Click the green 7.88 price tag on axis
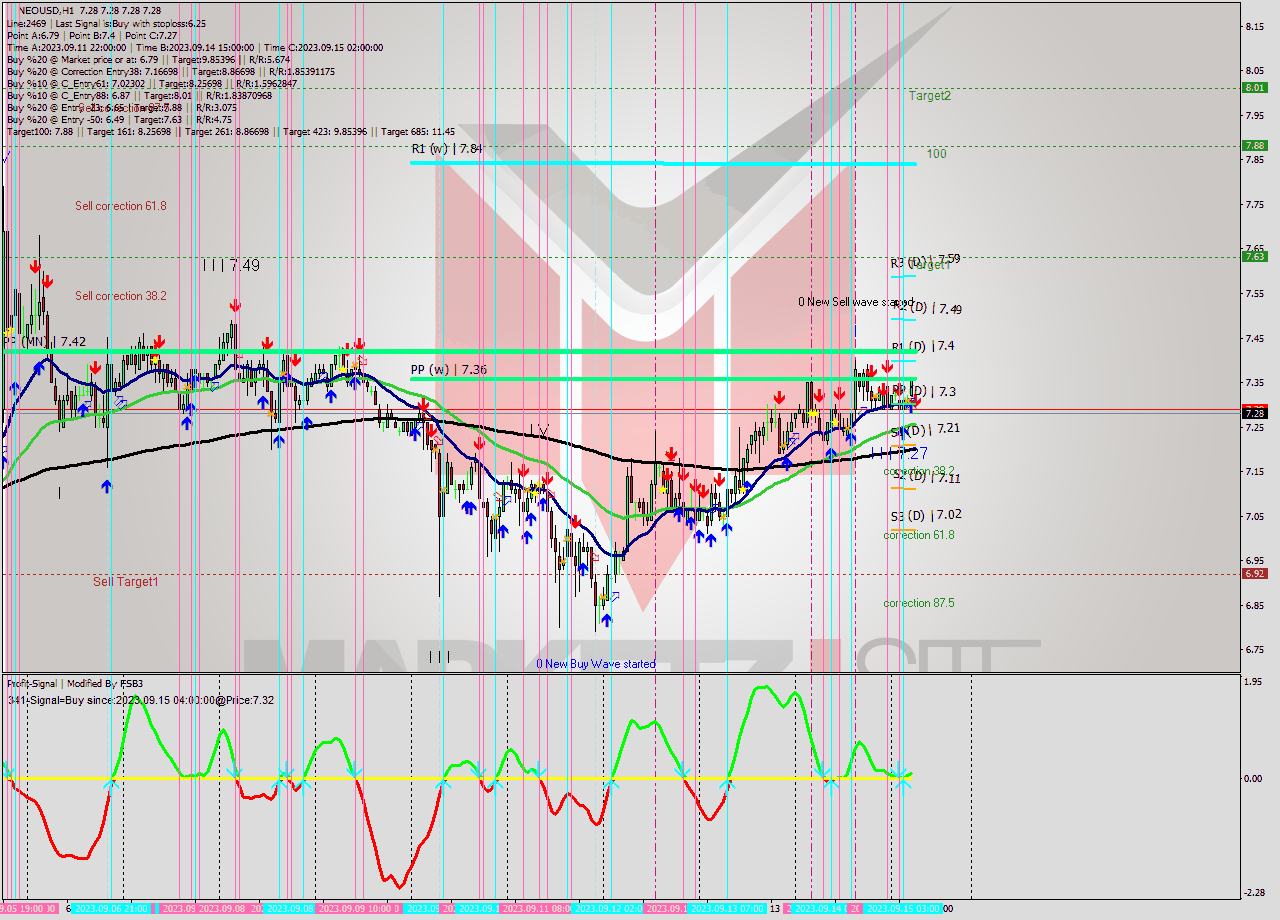Screen dimensions: 1280x920 (x=1254, y=145)
